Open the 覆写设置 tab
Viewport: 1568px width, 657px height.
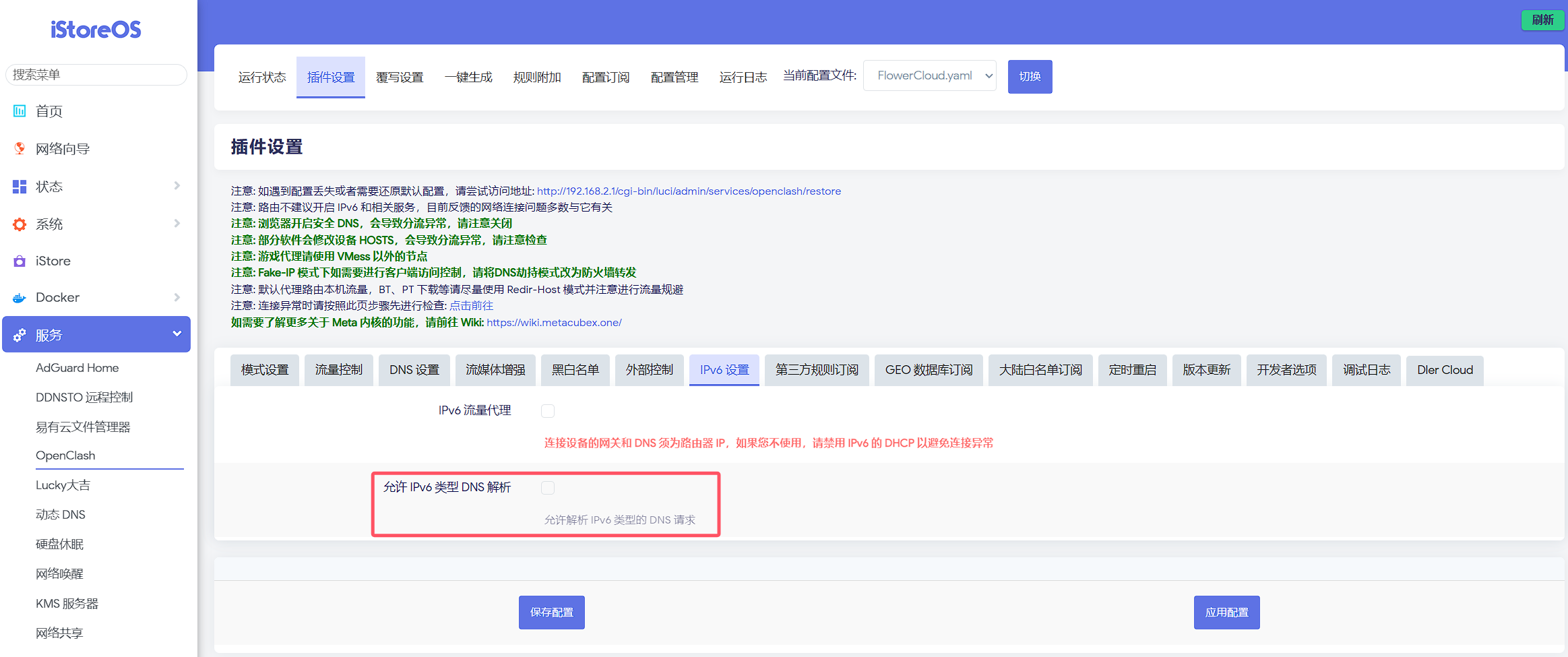[400, 77]
